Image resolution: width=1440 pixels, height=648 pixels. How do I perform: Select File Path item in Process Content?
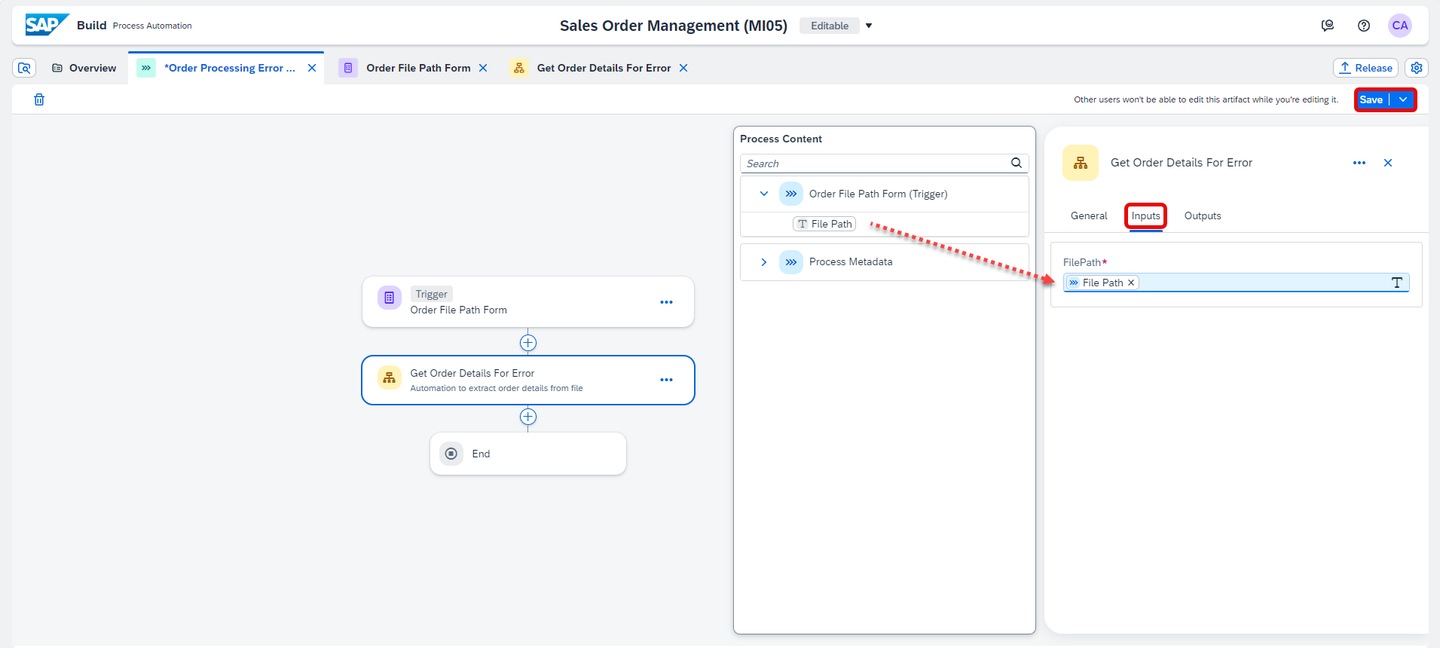click(x=824, y=224)
